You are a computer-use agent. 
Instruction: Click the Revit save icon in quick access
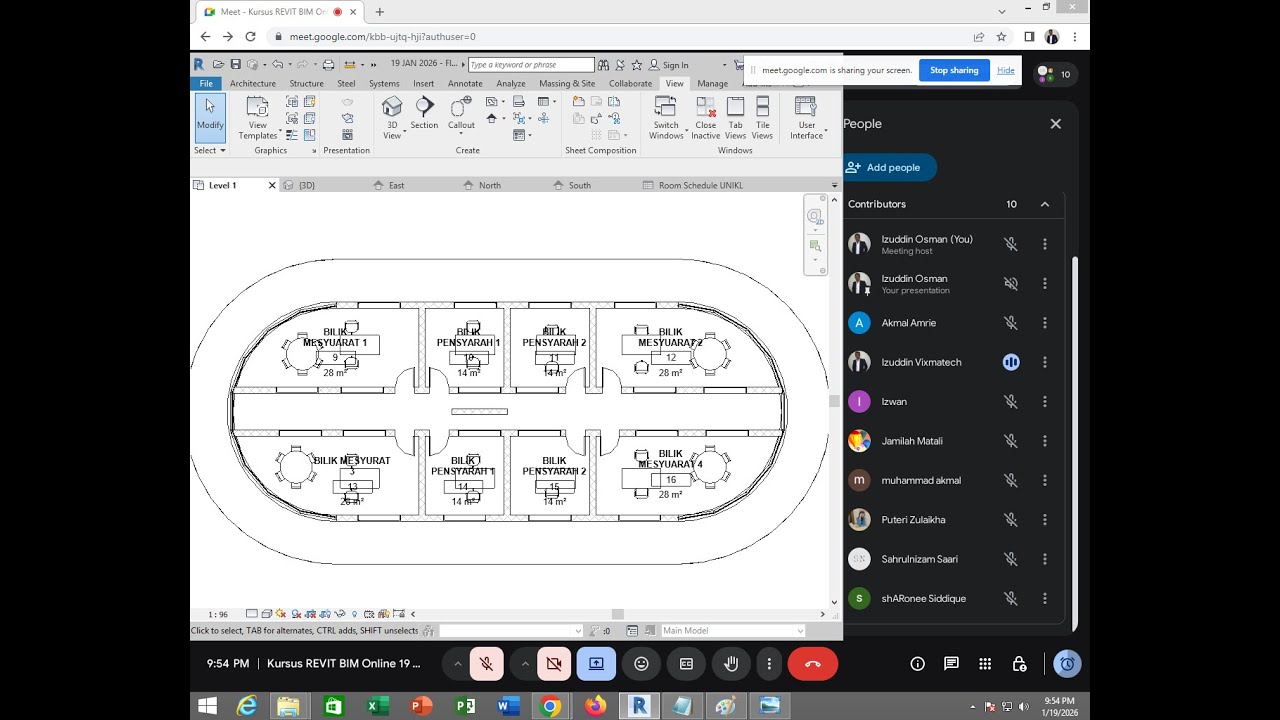236,65
